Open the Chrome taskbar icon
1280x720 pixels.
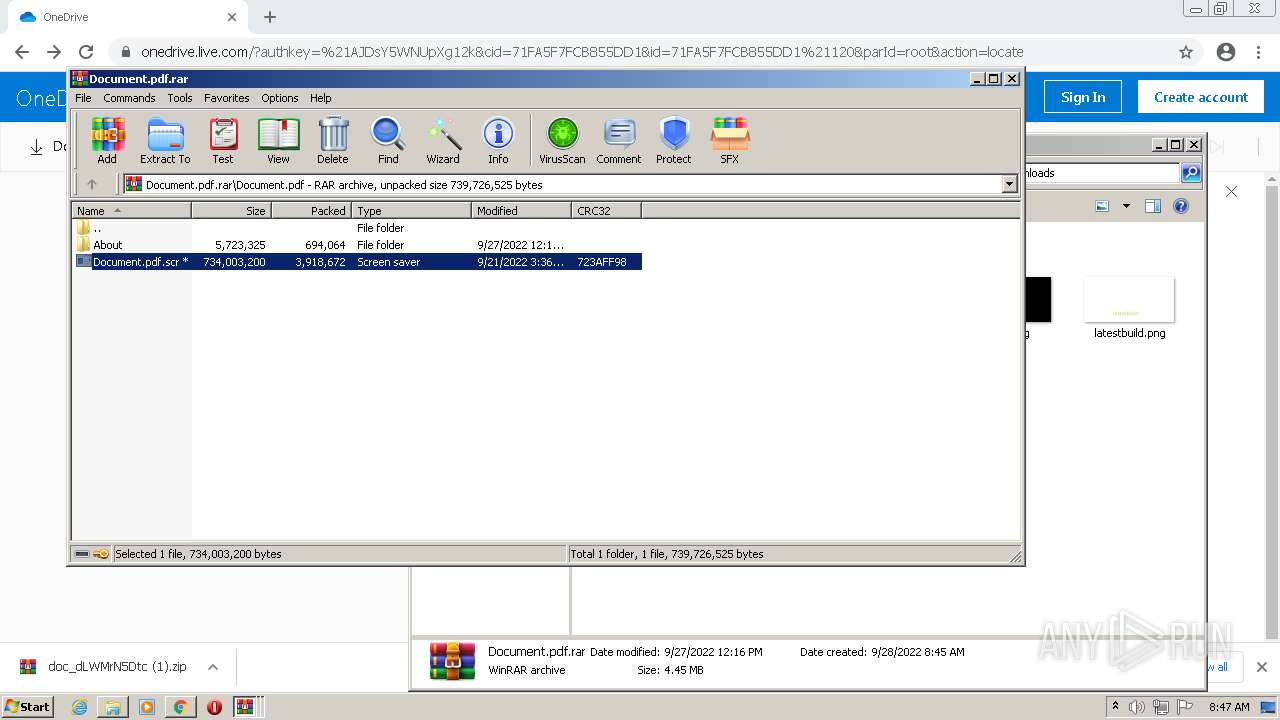click(180, 707)
